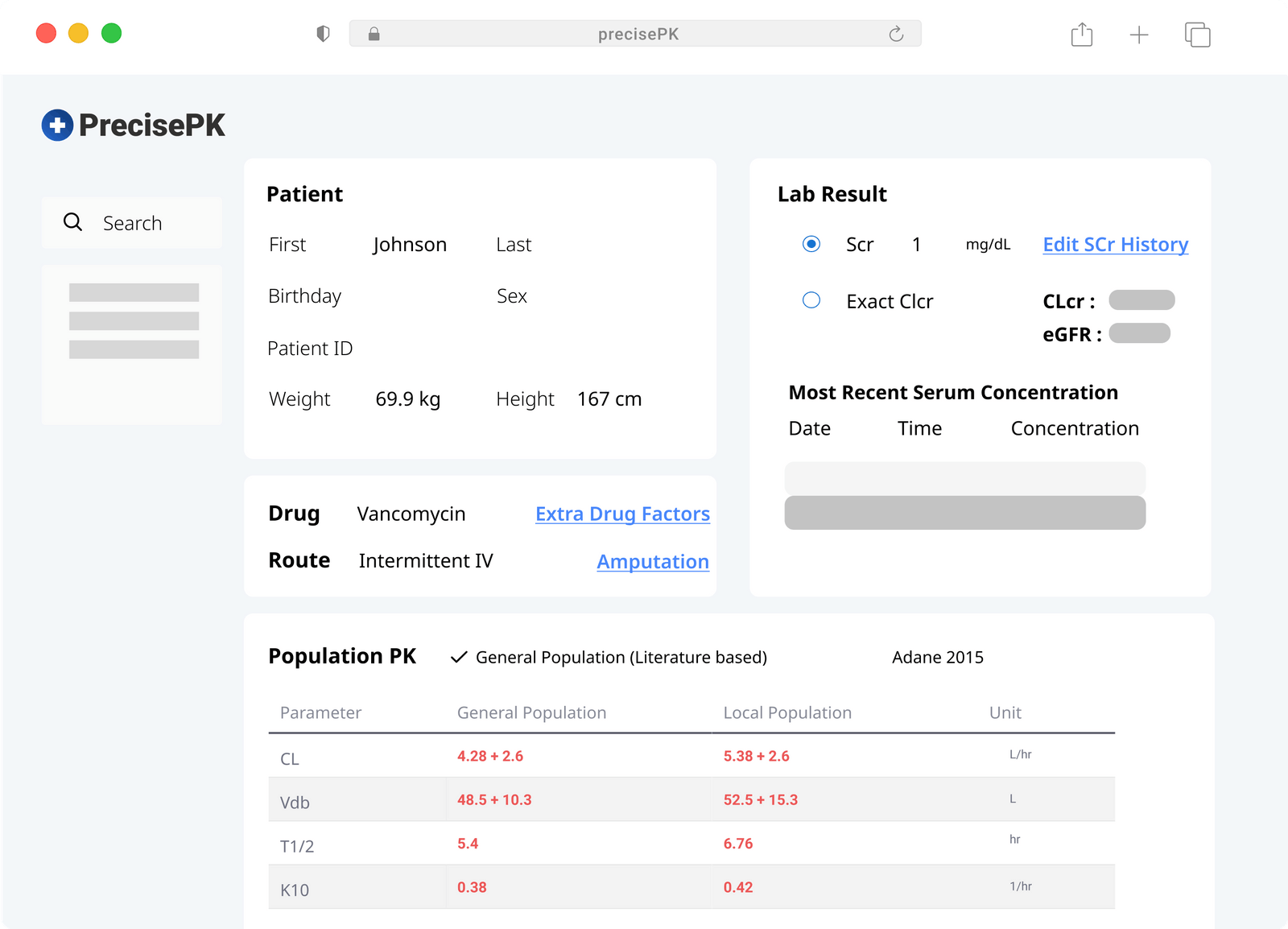Open the Intermittent IV route selector
The width and height of the screenshot is (1288, 929).
[426, 560]
